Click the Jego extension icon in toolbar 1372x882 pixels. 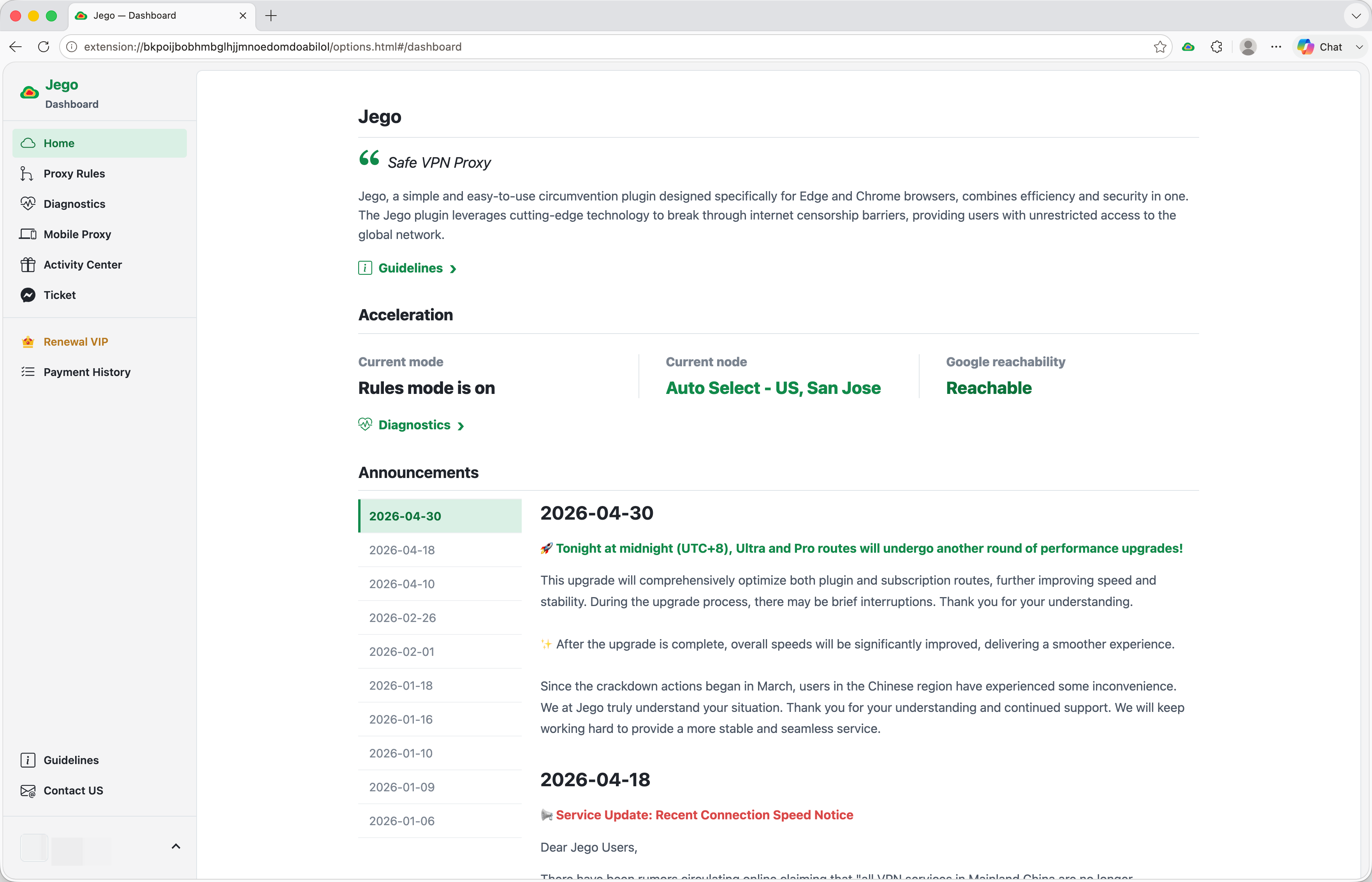[x=1188, y=47]
